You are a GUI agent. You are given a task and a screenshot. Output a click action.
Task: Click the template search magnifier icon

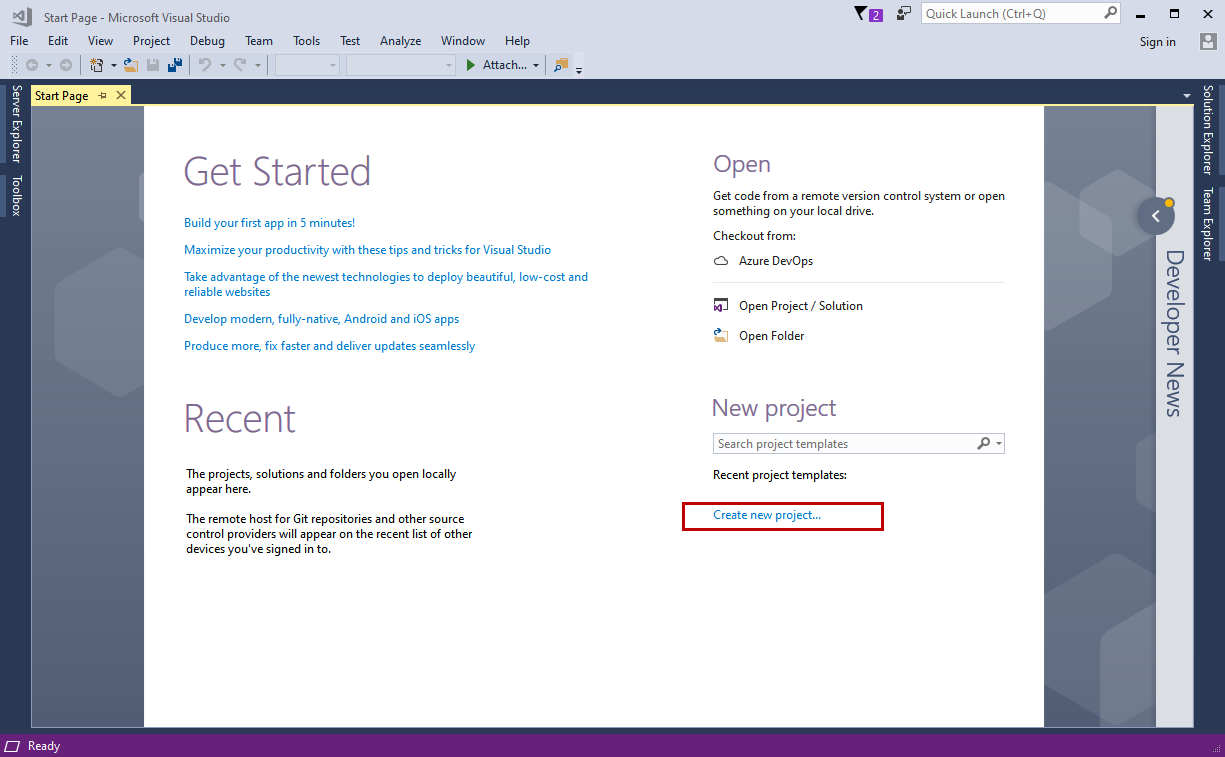click(x=984, y=444)
